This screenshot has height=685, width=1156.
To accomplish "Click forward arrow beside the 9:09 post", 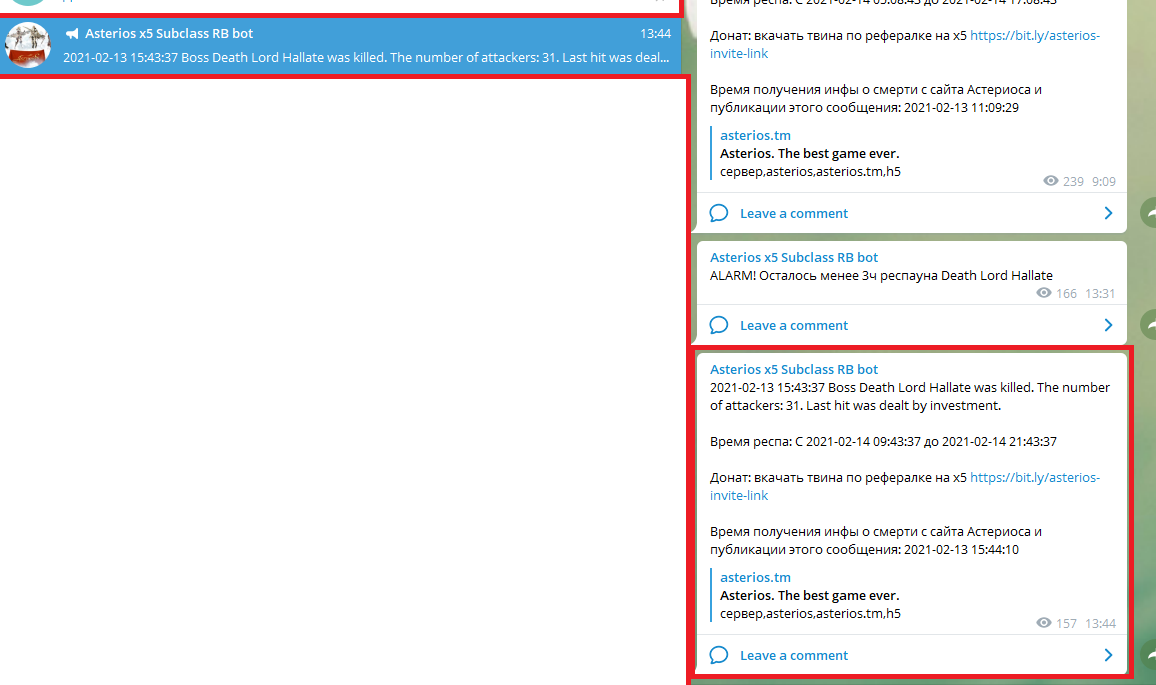I will tap(1148, 212).
